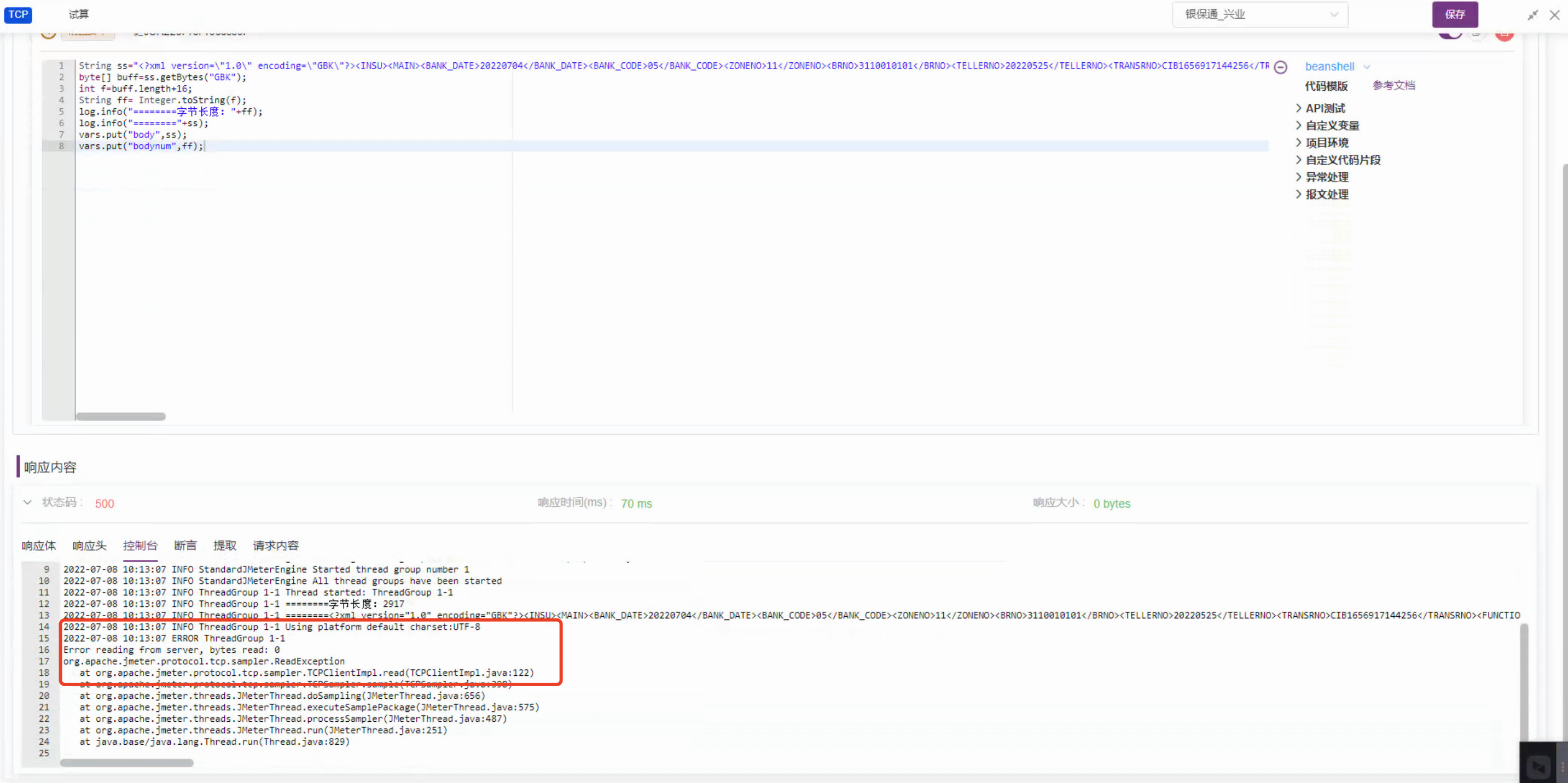Click the console log vertical scrollbar
Image resolution: width=1568 pixels, height=783 pixels.
(x=1524, y=681)
